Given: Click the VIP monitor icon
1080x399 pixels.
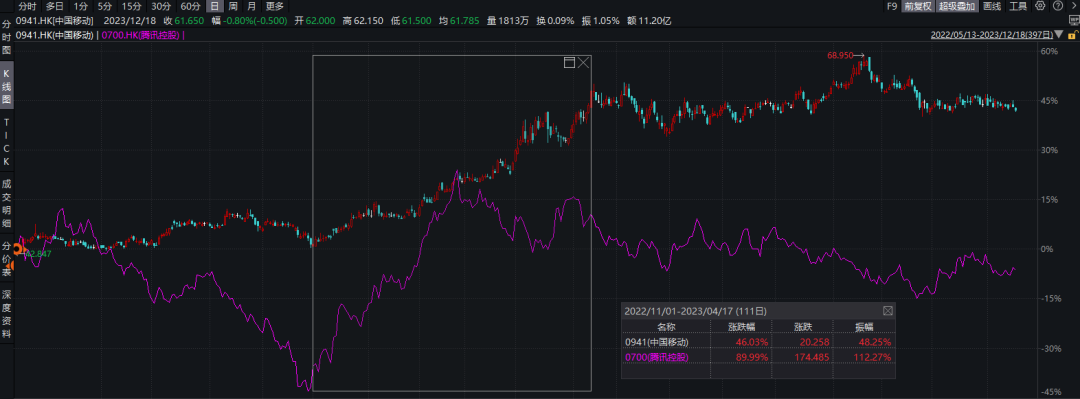Looking at the screenshot, I should [1074, 20].
